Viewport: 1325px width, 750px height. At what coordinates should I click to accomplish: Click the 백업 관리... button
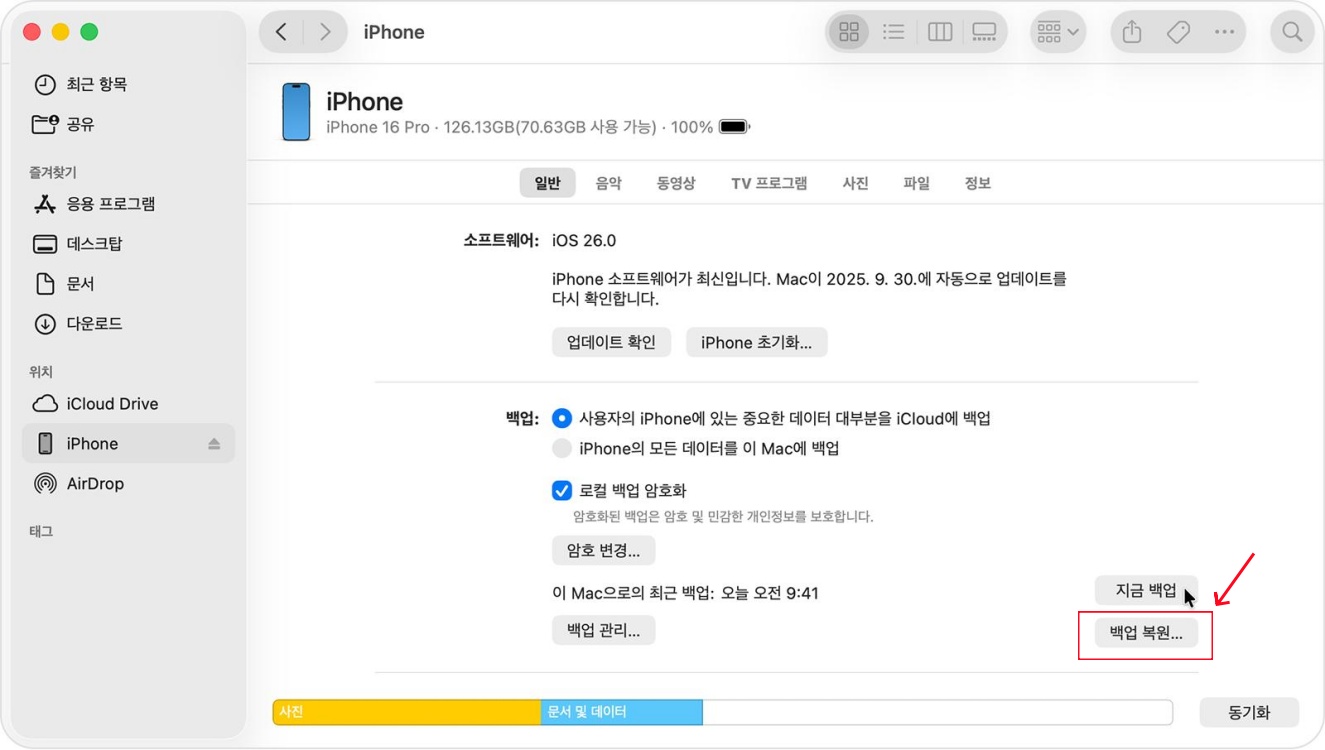point(603,630)
